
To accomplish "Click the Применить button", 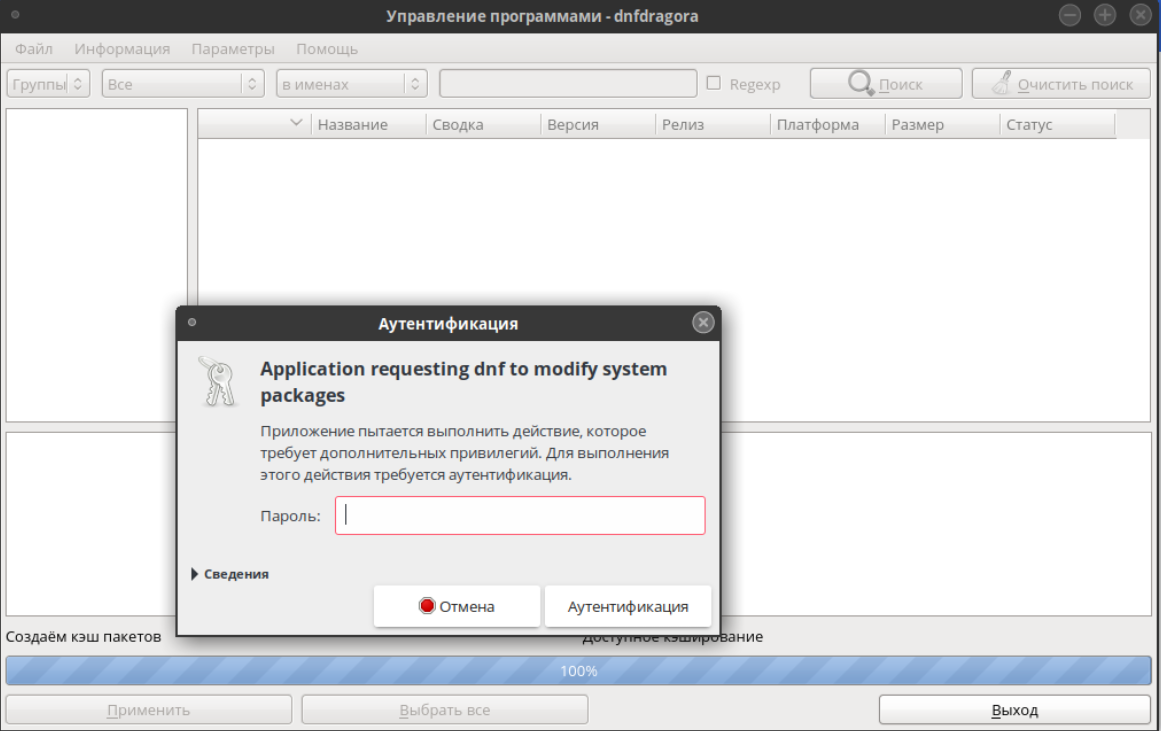I will (149, 710).
